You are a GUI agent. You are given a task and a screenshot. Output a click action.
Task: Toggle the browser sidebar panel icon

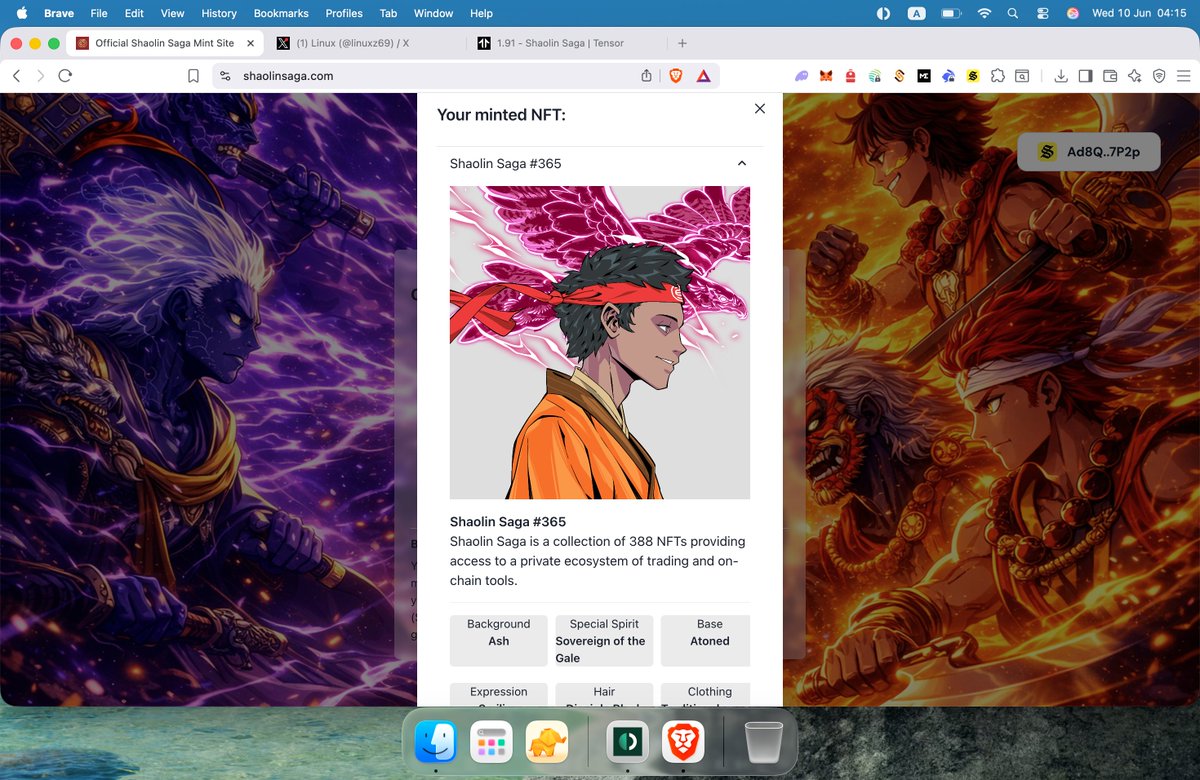tap(1086, 76)
